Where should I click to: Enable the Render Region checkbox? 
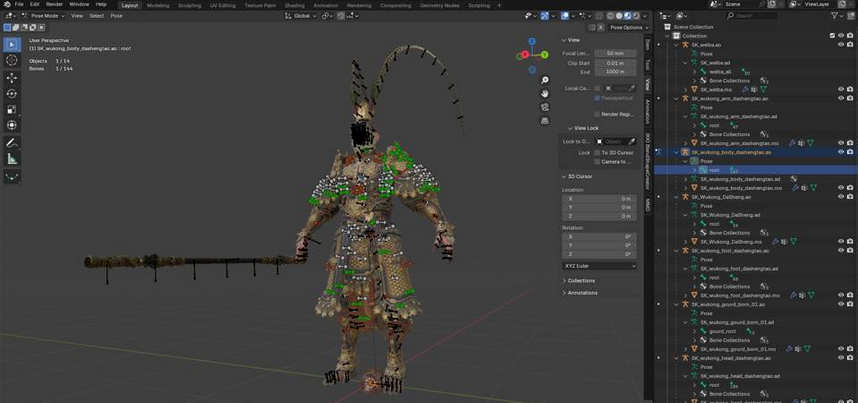pos(598,114)
